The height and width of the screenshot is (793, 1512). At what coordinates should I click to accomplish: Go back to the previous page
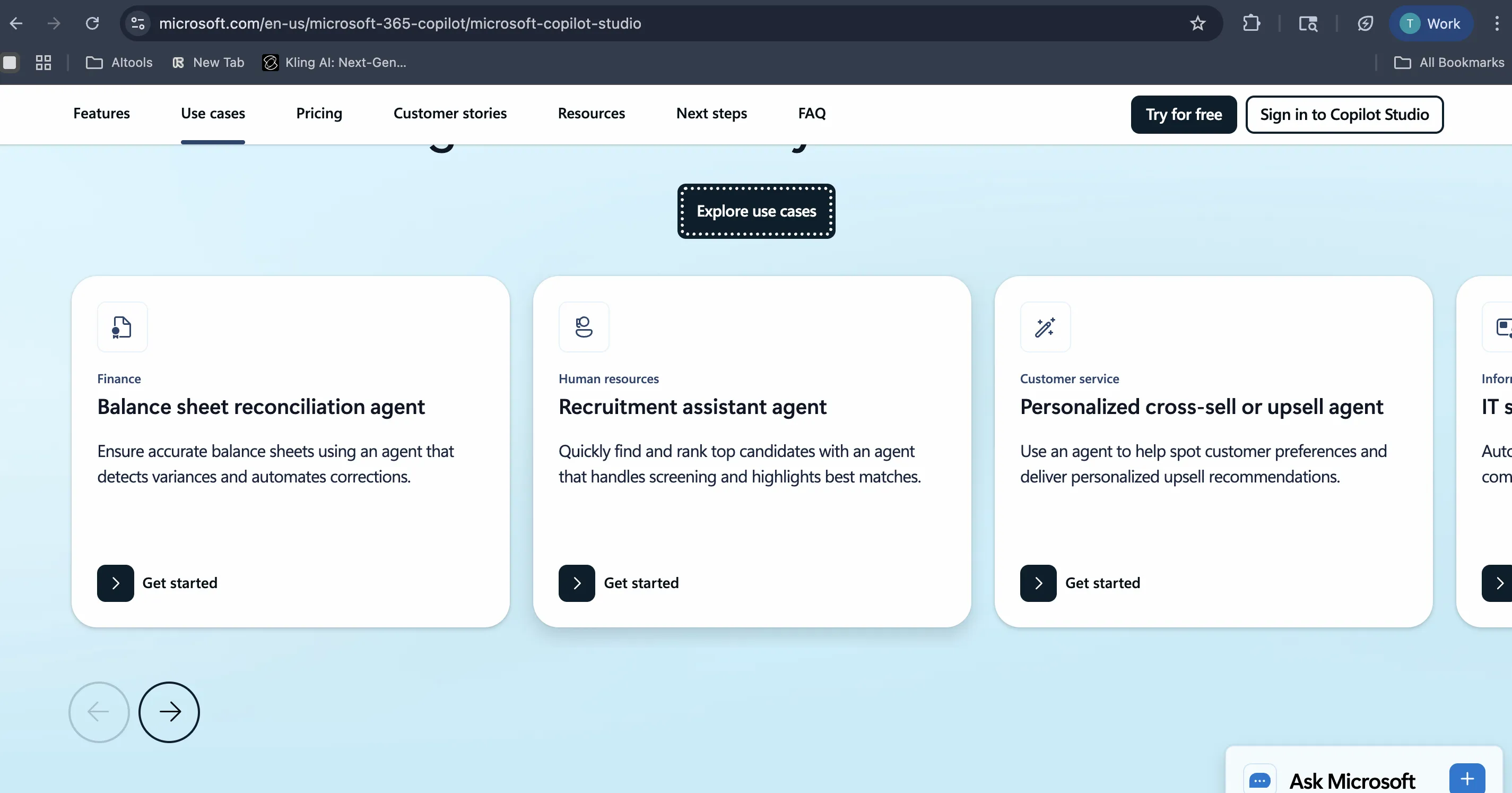click(x=16, y=23)
